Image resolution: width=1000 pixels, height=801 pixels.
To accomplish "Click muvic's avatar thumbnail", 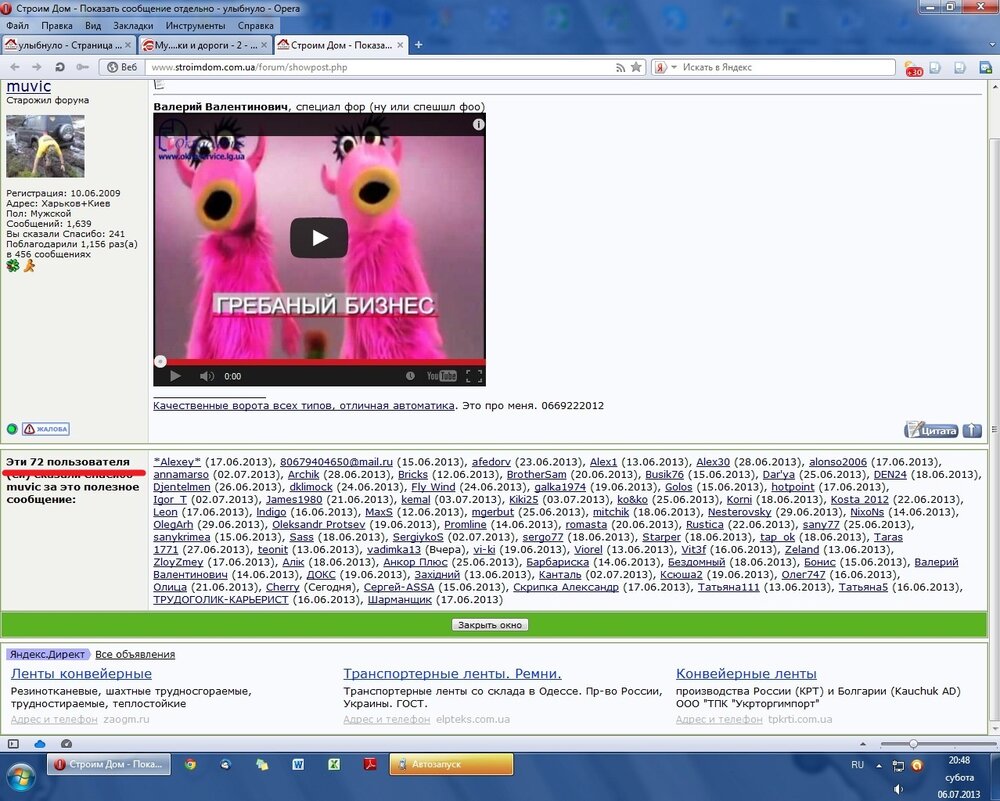I will [x=45, y=146].
